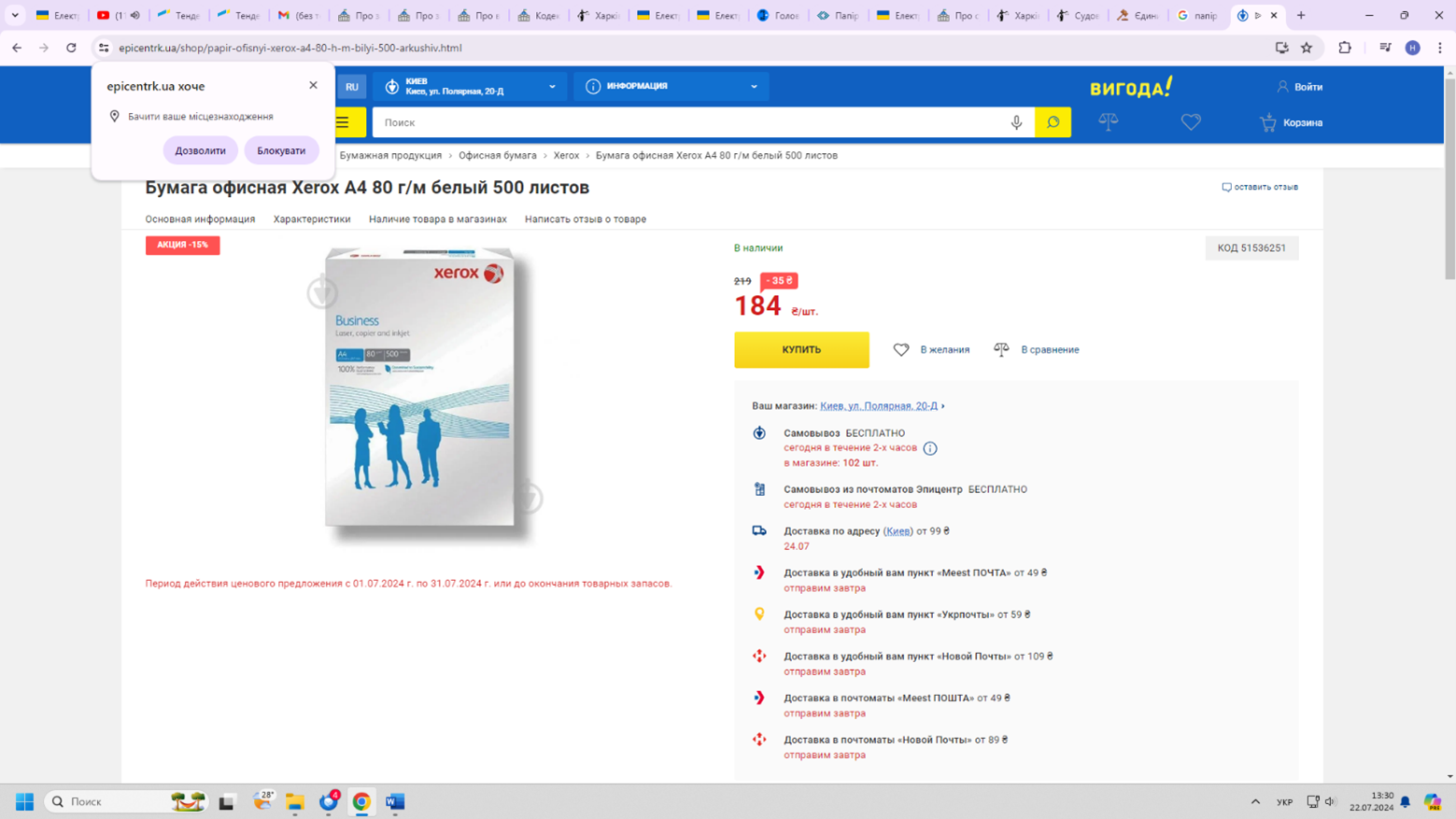
Task: Click the info icon next to pickup time
Action: [930, 448]
